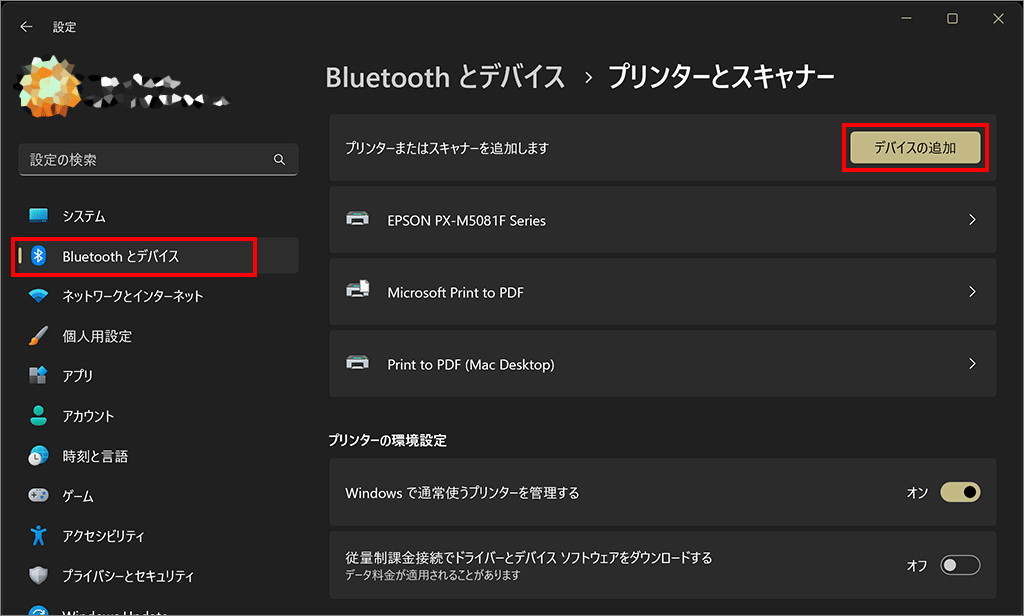The height and width of the screenshot is (616, 1024).
Task: Go to 個人用設定 settings
Action: click(158, 336)
